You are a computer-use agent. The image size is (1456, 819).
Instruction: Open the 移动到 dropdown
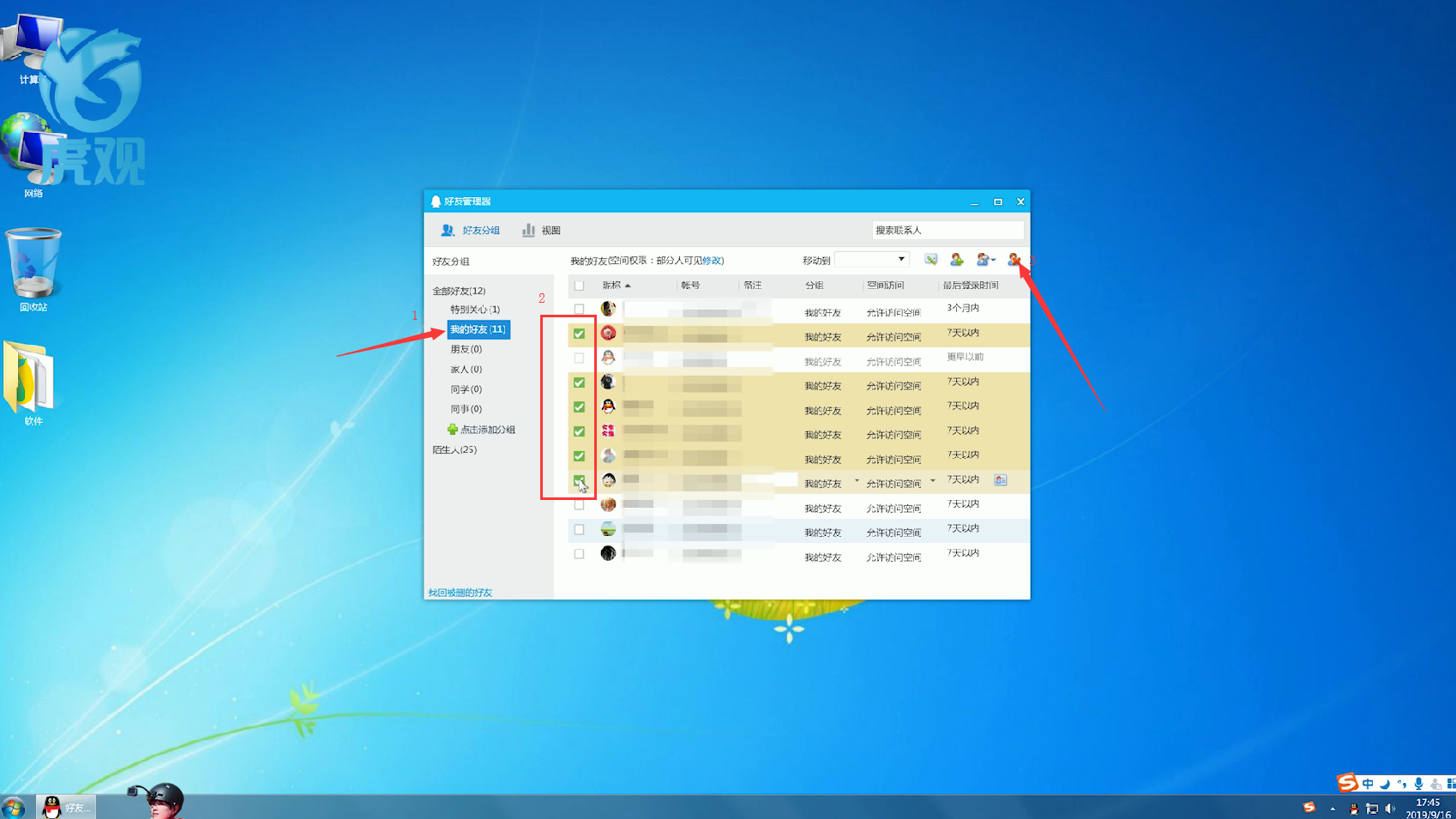coord(871,259)
